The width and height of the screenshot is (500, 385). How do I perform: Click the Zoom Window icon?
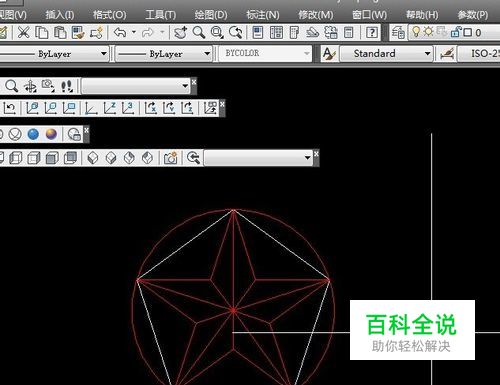pos(217,32)
